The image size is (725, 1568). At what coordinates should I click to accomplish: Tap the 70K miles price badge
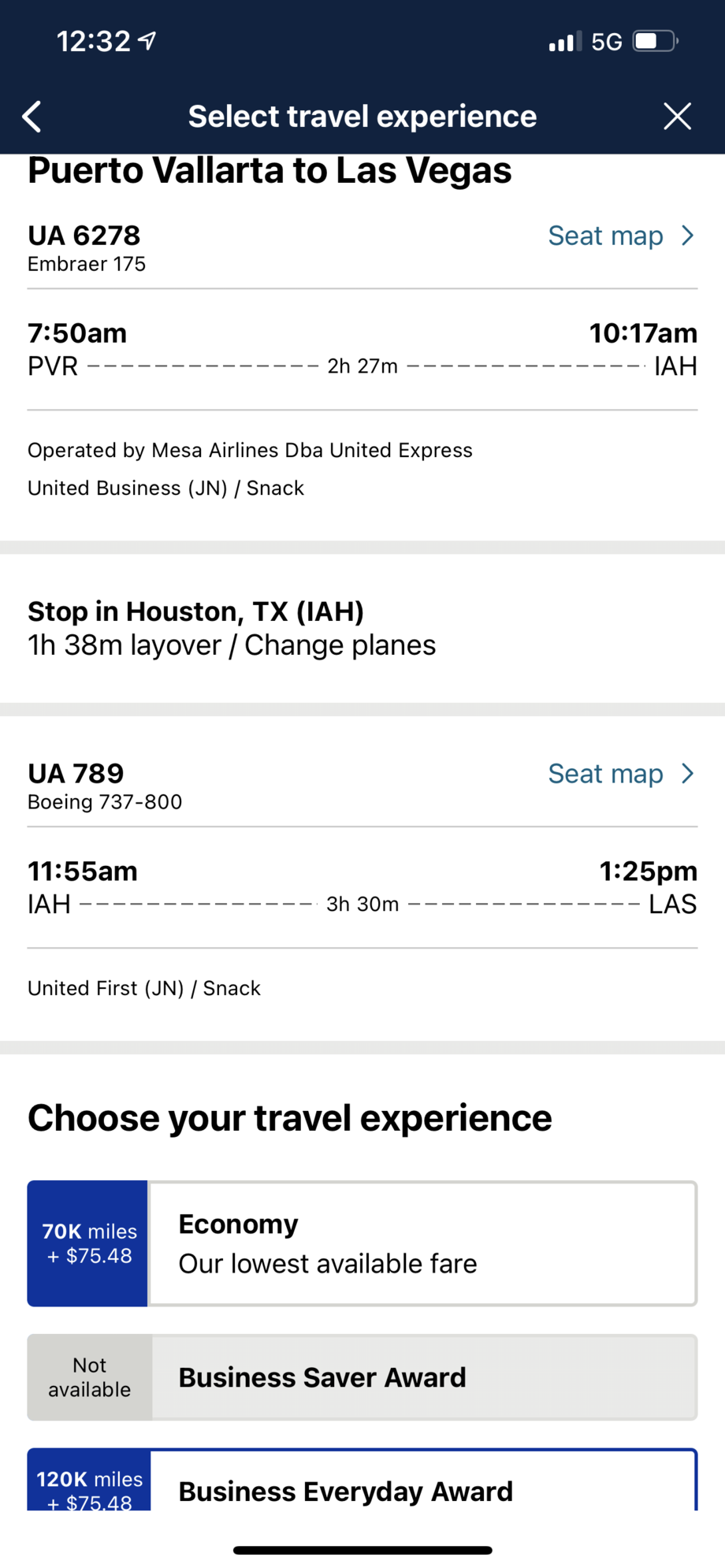click(x=88, y=1243)
